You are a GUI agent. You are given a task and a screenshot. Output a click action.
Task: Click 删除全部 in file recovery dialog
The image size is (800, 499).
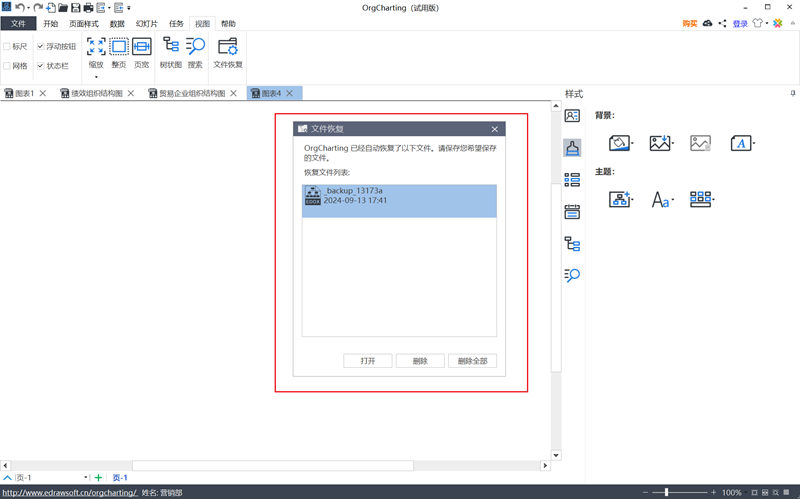(472, 361)
